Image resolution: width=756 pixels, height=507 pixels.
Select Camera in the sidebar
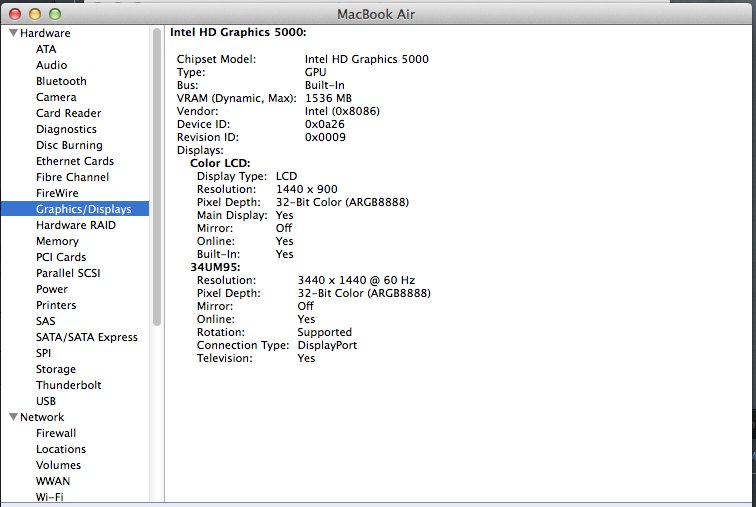click(56, 97)
